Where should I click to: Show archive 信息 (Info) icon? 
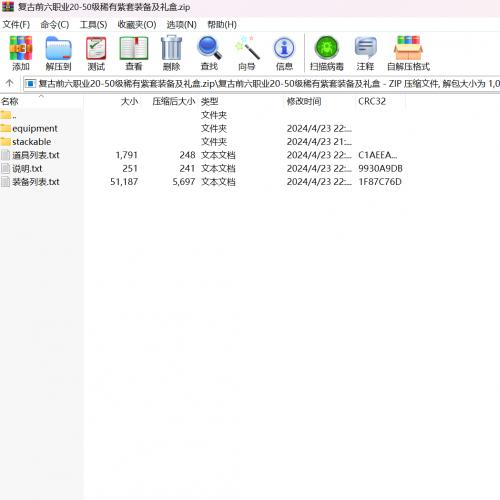click(x=284, y=53)
